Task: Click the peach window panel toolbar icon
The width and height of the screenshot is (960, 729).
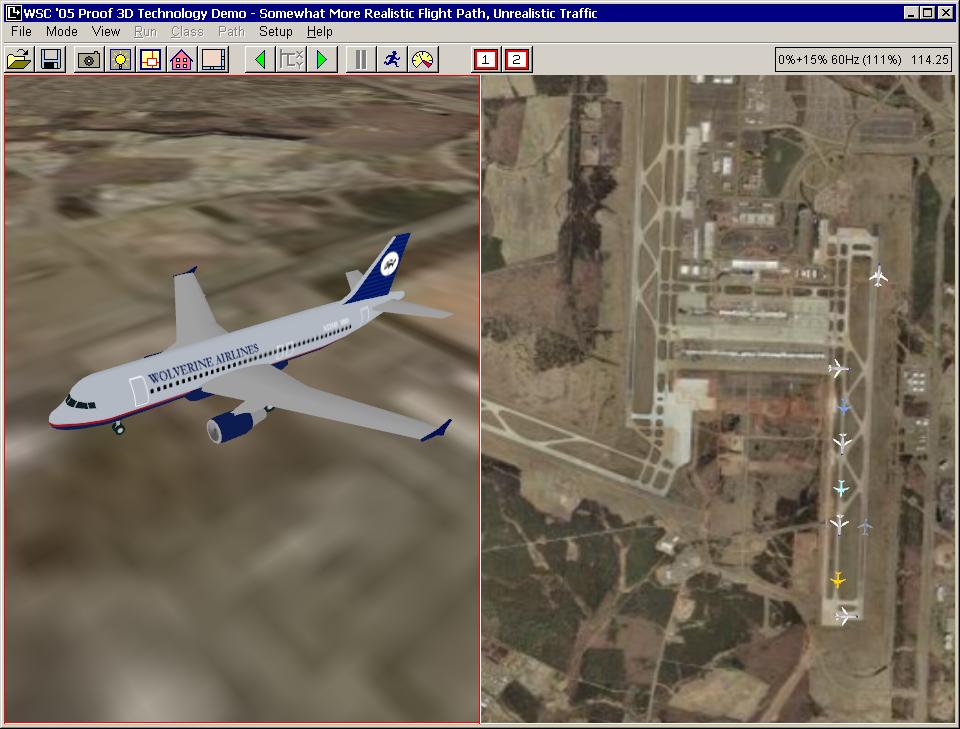Action: [x=214, y=60]
